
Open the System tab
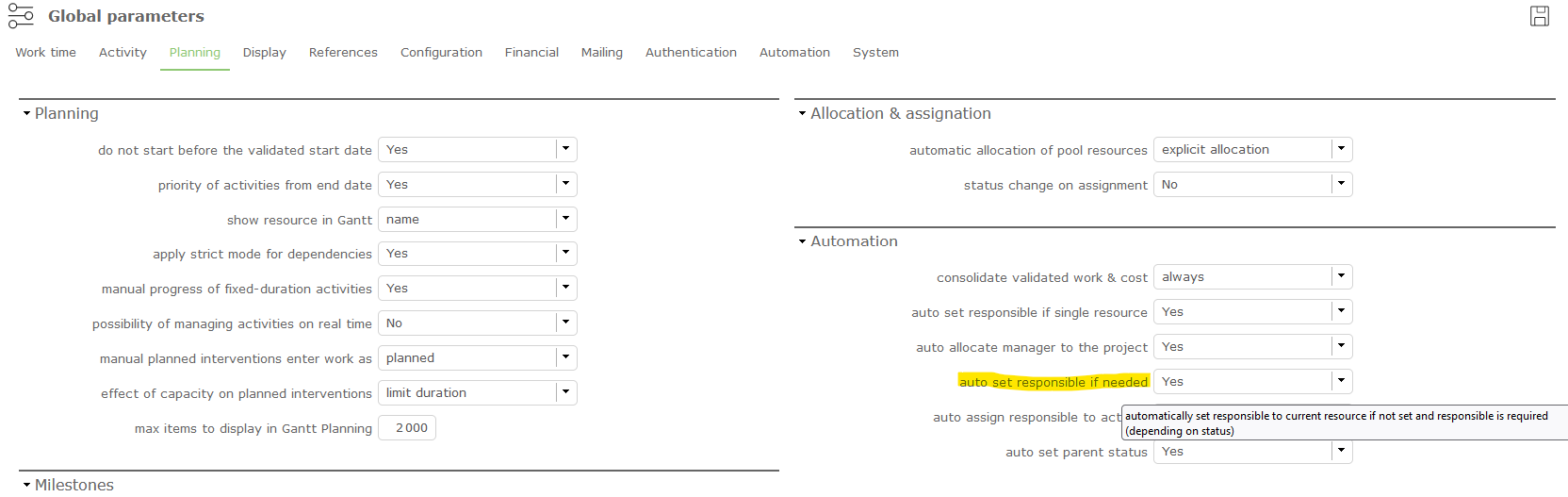point(875,53)
